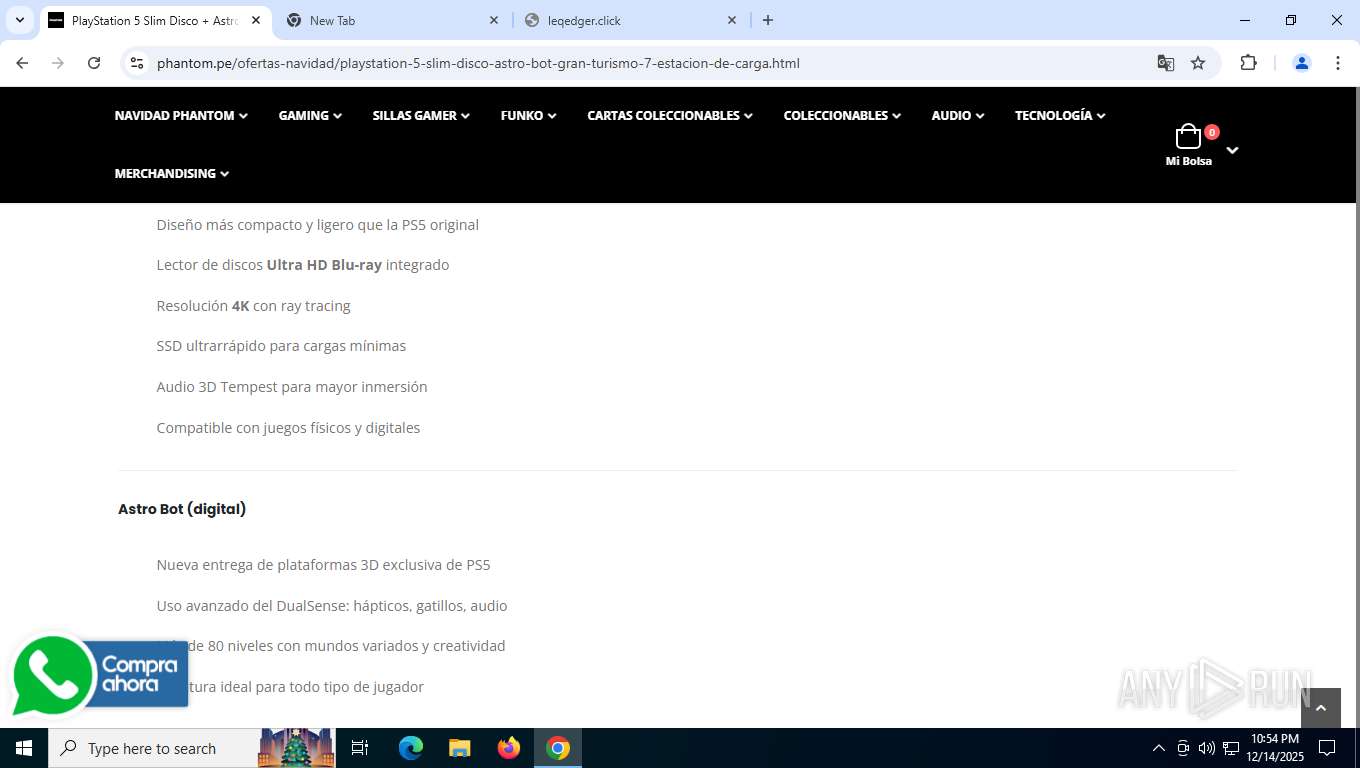This screenshot has width=1360, height=768.
Task: Select the 'Audio 3D Tempest' line
Action: (x=292, y=387)
